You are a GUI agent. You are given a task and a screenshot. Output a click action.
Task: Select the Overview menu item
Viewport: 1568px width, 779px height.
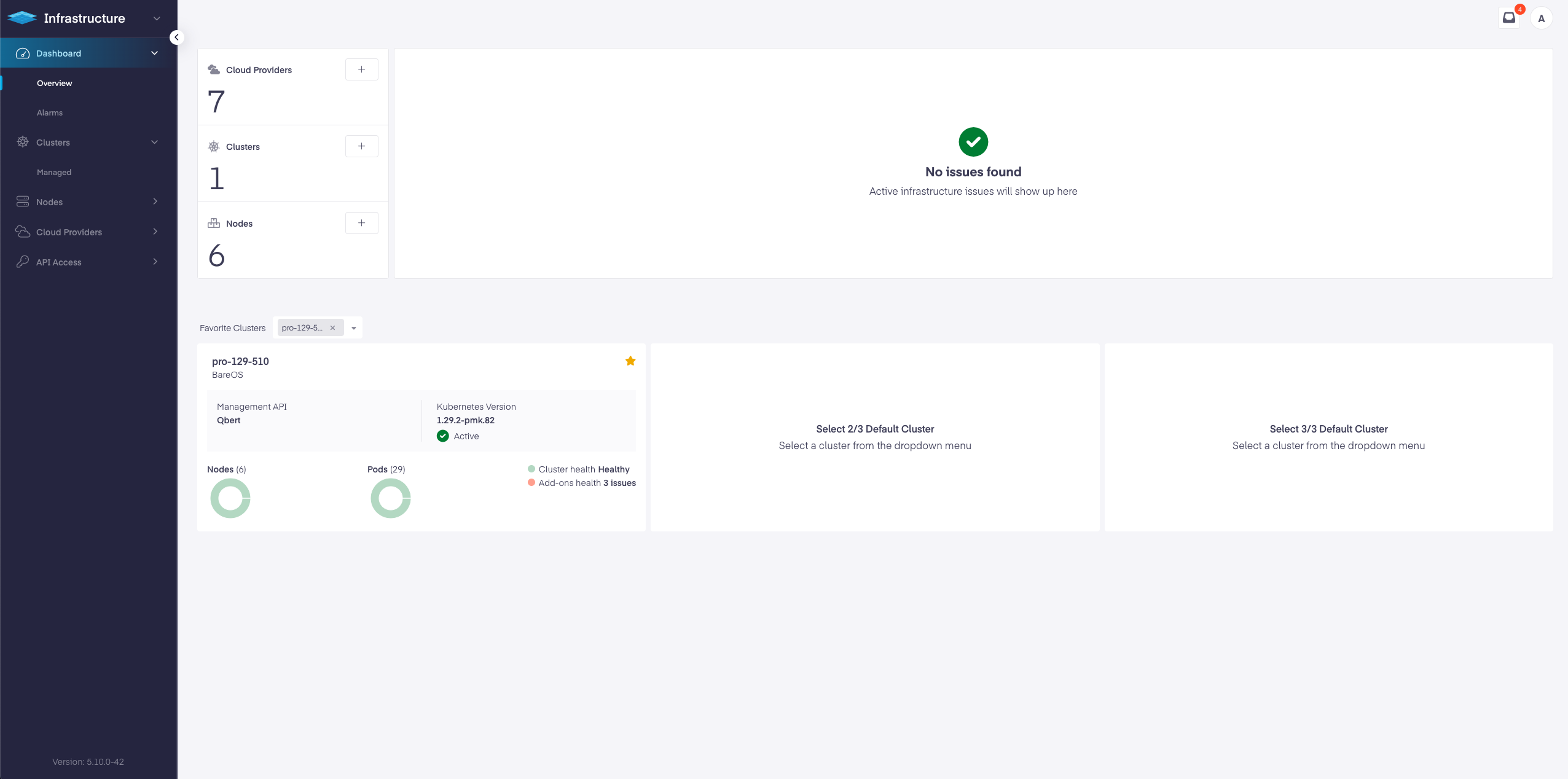[55, 83]
